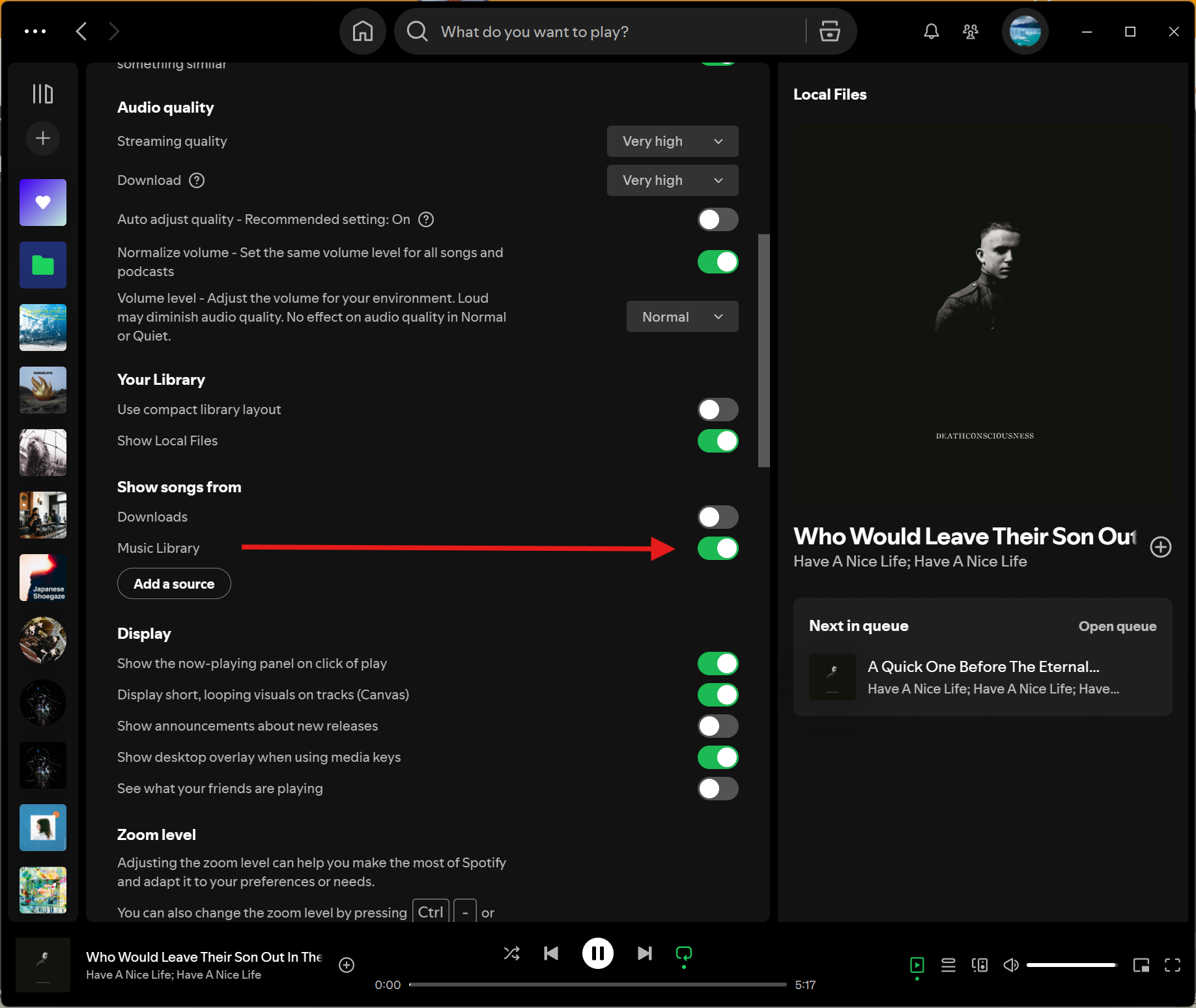Viewport: 1196px width, 1008px height.
Task: Enable Auto adjust quality toggle
Action: pos(718,219)
